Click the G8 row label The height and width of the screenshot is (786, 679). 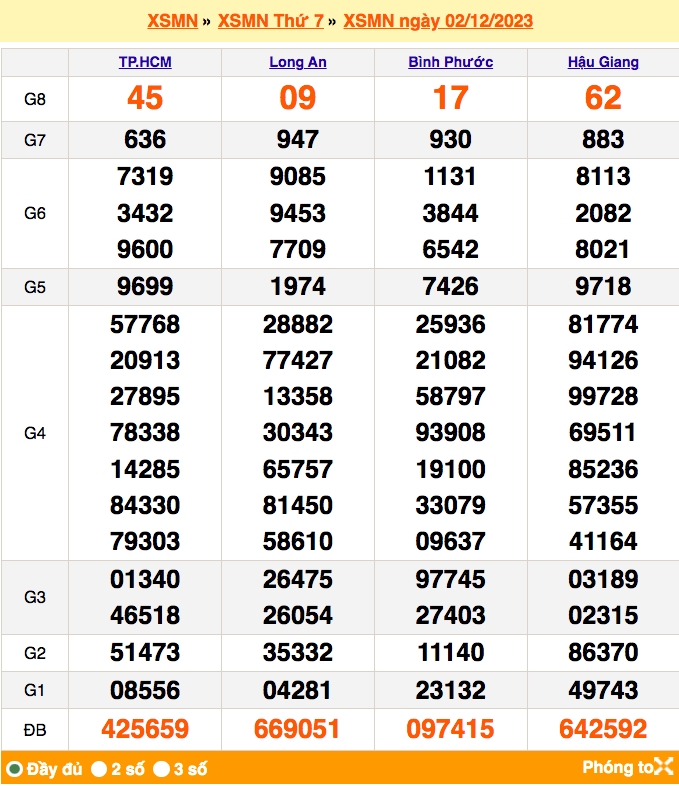[x=35, y=99]
